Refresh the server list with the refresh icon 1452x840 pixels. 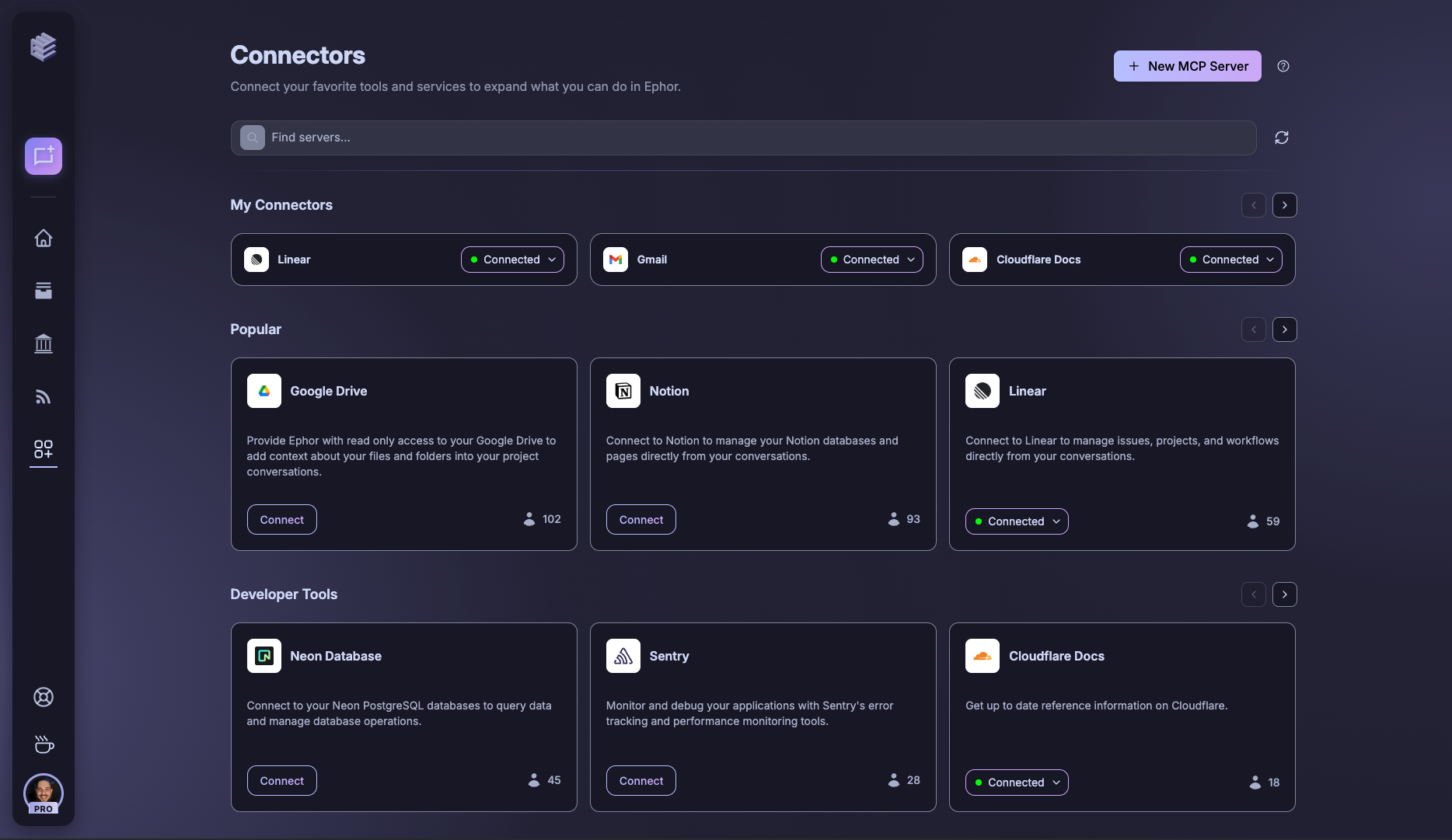point(1281,138)
